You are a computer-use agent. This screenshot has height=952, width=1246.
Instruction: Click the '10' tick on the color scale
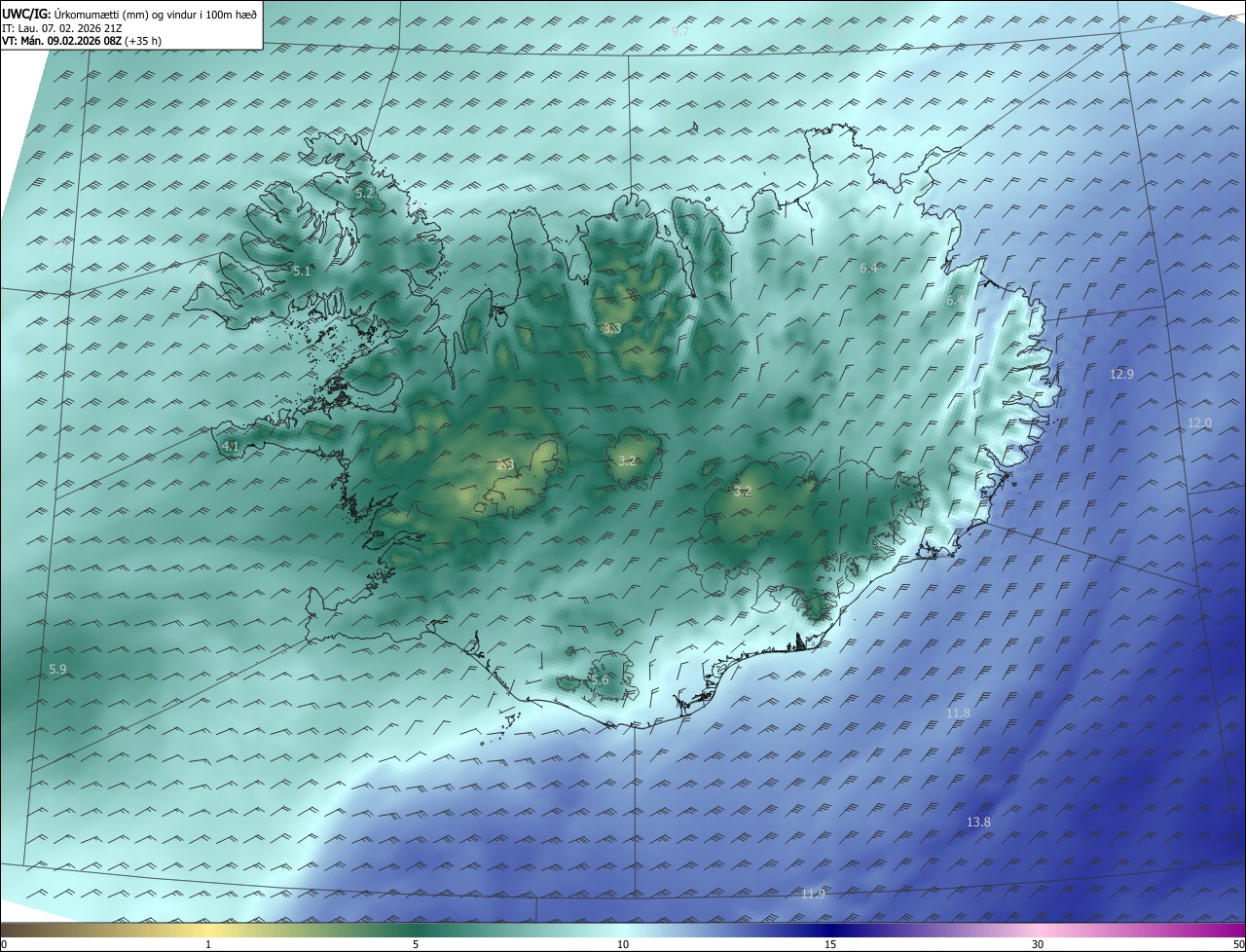[x=623, y=944]
